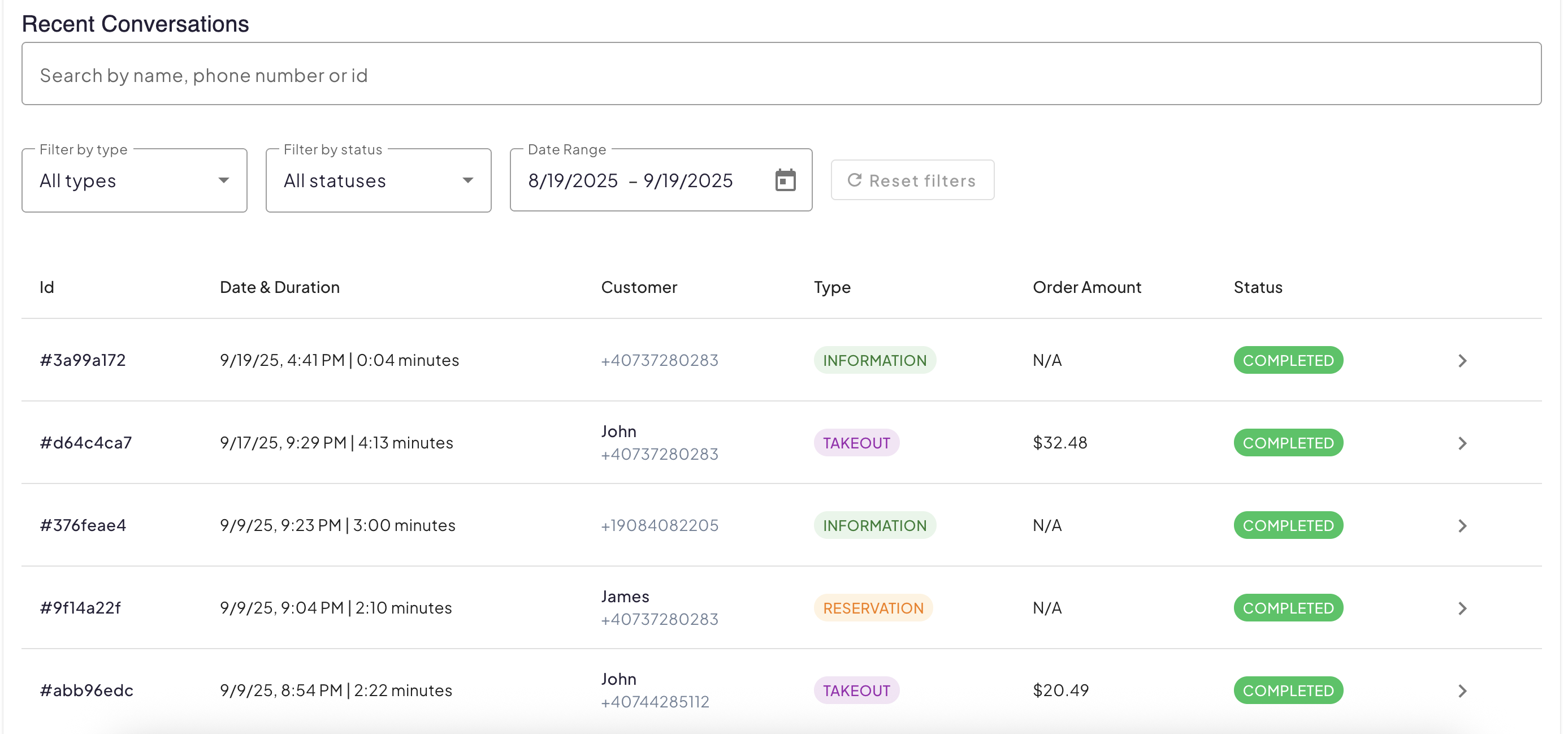This screenshot has height=734, width=1568.
Task: Open details arrow for conversation #9f14a22f
Action: pos(1462,608)
